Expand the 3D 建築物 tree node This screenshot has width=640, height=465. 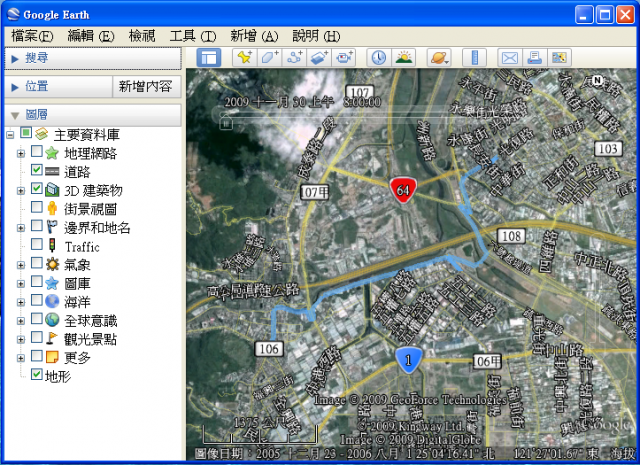[21, 191]
